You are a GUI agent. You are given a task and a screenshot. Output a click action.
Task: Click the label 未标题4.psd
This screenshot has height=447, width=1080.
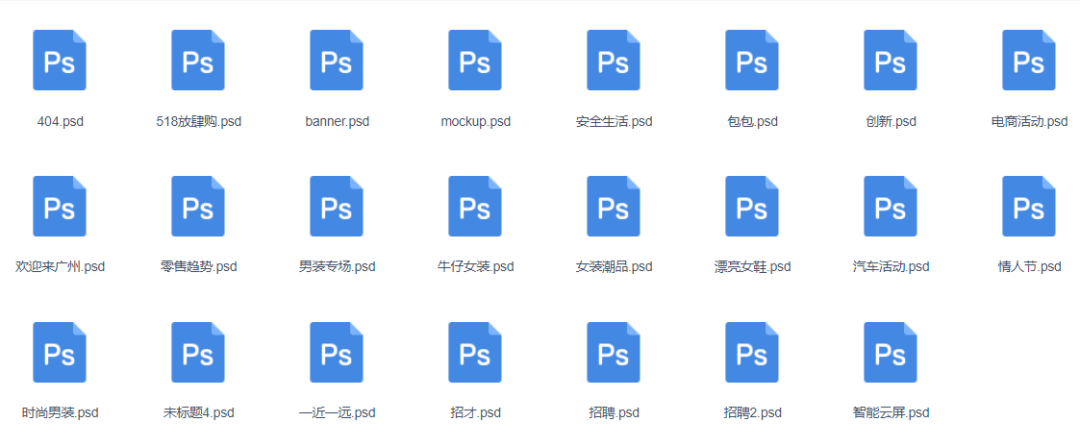coord(198,413)
